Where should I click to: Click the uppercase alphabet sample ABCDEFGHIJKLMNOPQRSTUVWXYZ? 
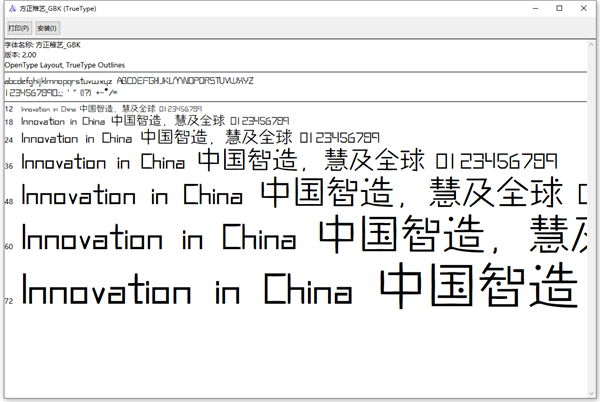pos(185,81)
